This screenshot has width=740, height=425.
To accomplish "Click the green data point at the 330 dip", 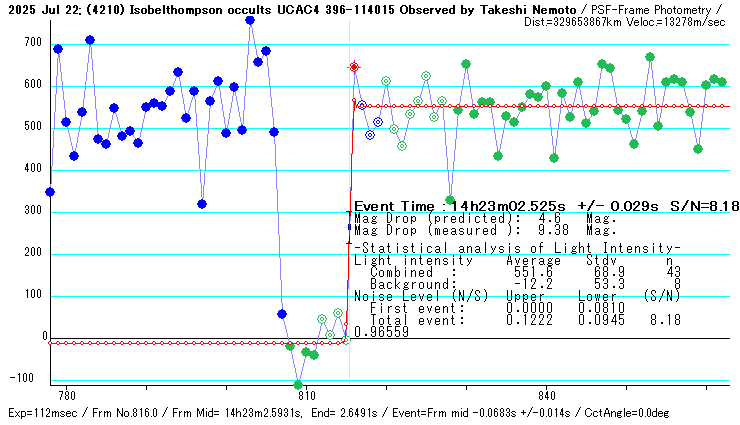I will tap(450, 200).
